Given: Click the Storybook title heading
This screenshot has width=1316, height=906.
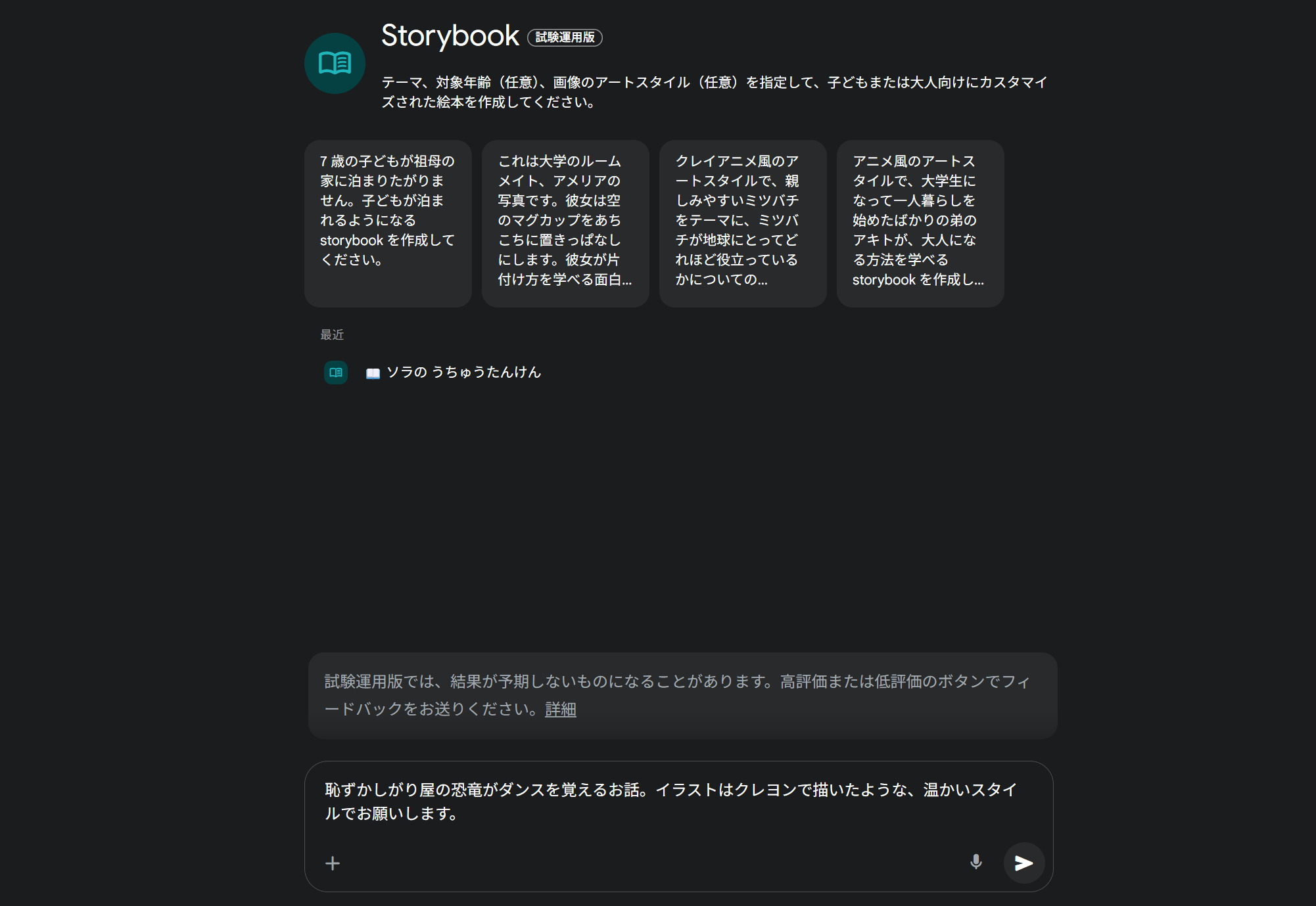Looking at the screenshot, I should click(x=450, y=36).
